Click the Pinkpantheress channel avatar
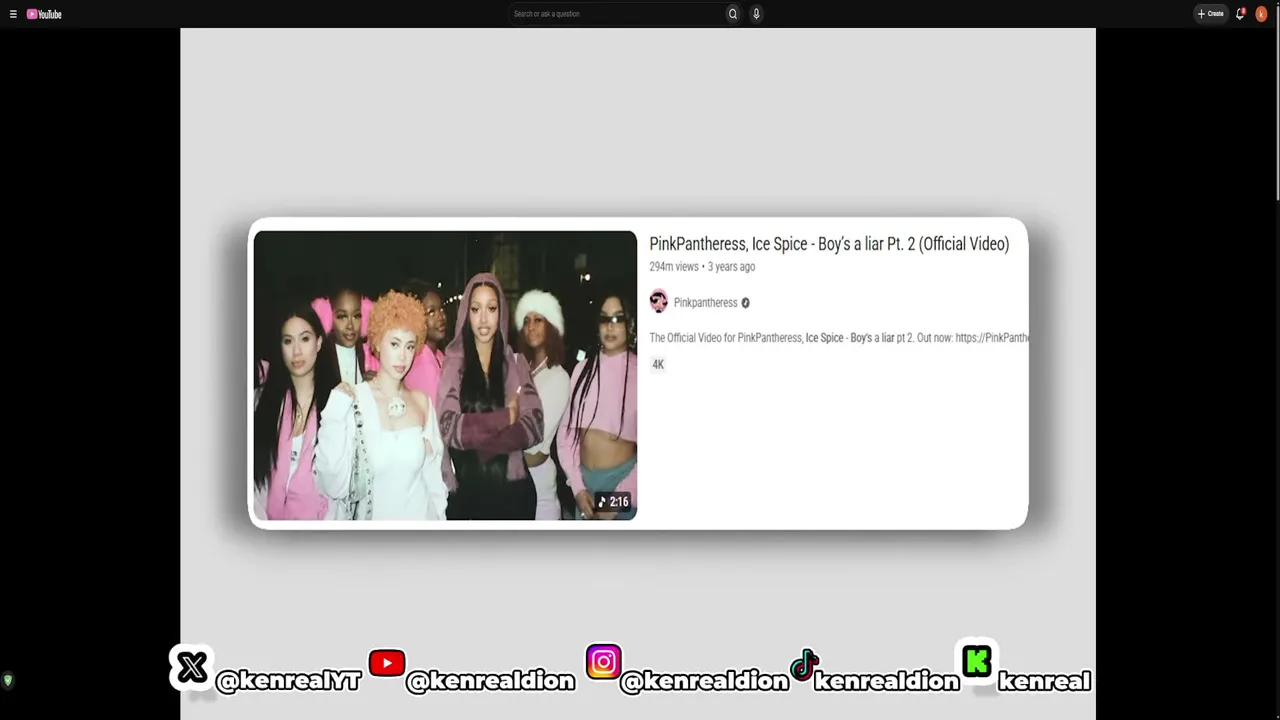This screenshot has height=720, width=1280. [x=658, y=302]
